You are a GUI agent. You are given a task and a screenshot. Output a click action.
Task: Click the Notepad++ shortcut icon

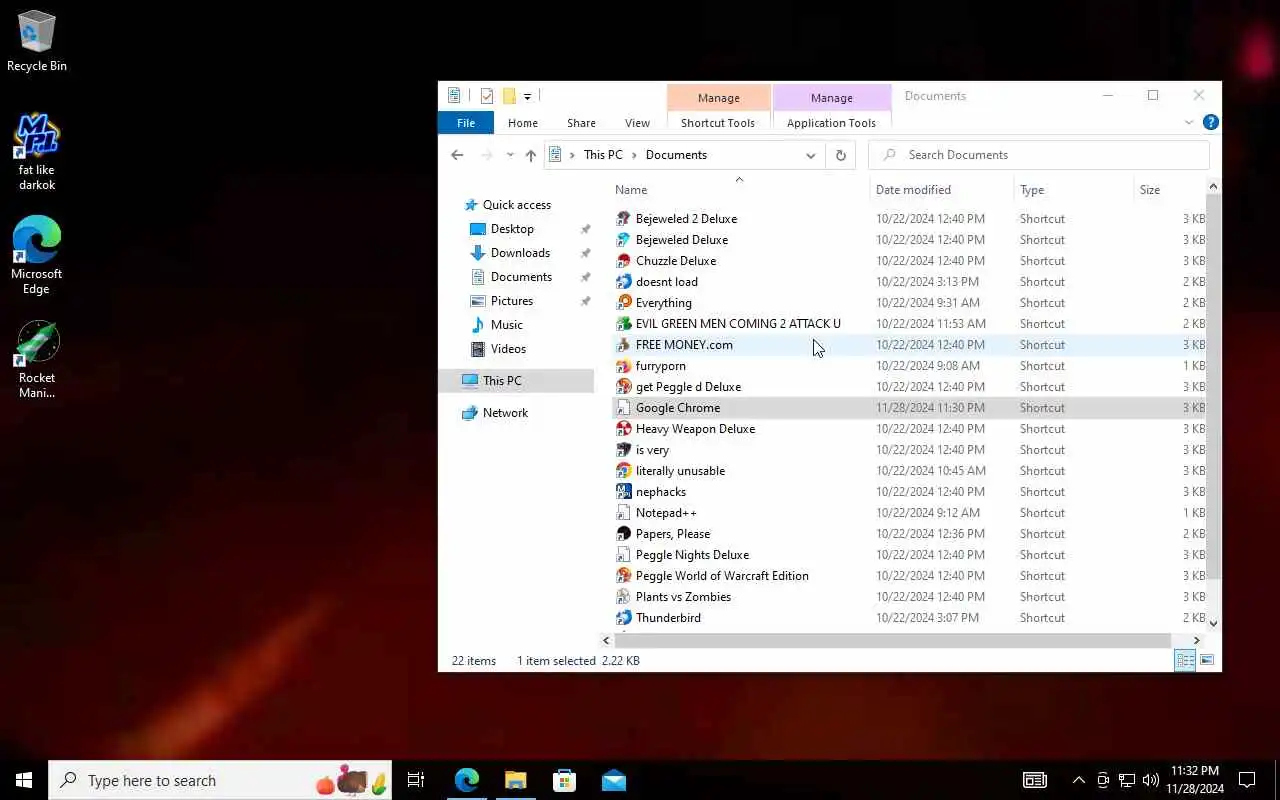coord(624,513)
